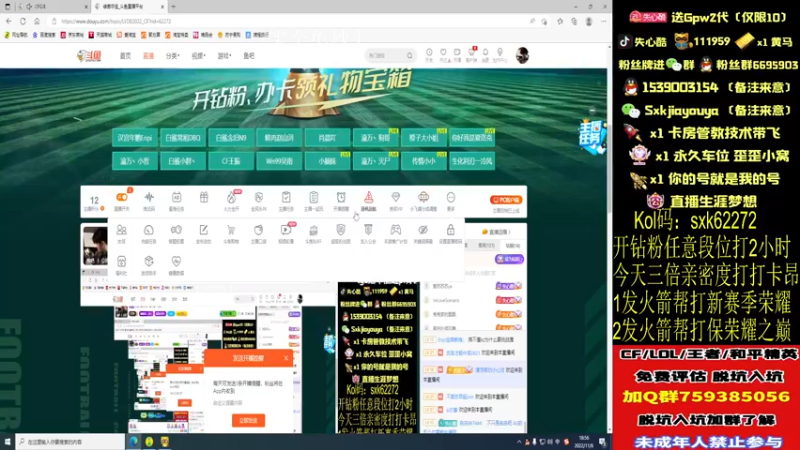Click the orange PC客户端 button
Screen dimensions: 800x450
coord(506,200)
